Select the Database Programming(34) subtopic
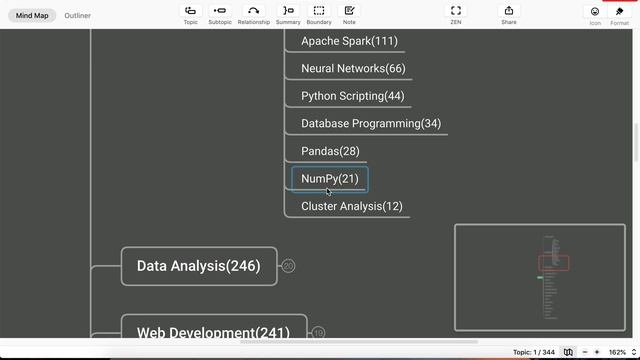This screenshot has width=640, height=360. pos(371,123)
